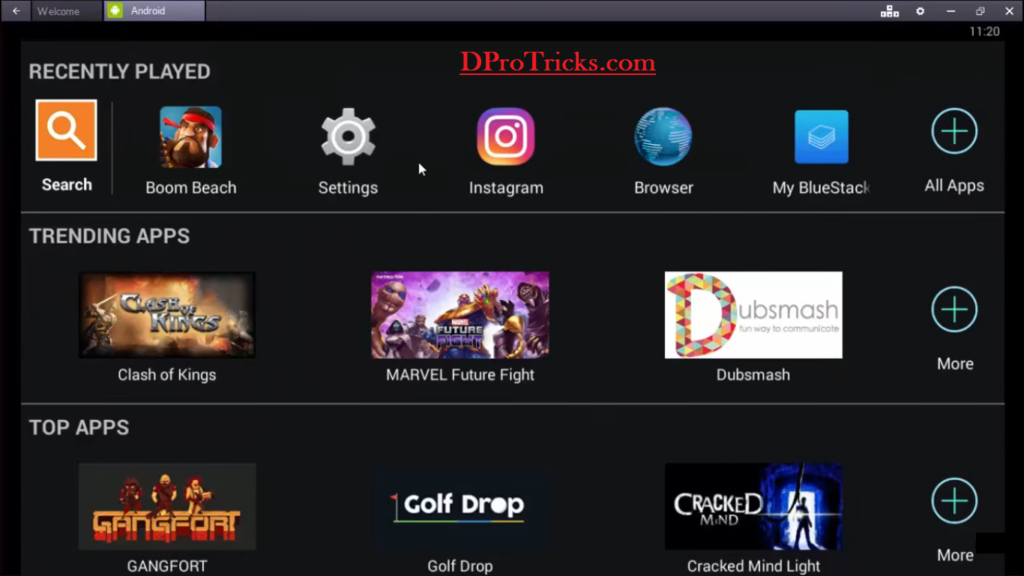Click the GANGFORT caption text

click(x=167, y=566)
